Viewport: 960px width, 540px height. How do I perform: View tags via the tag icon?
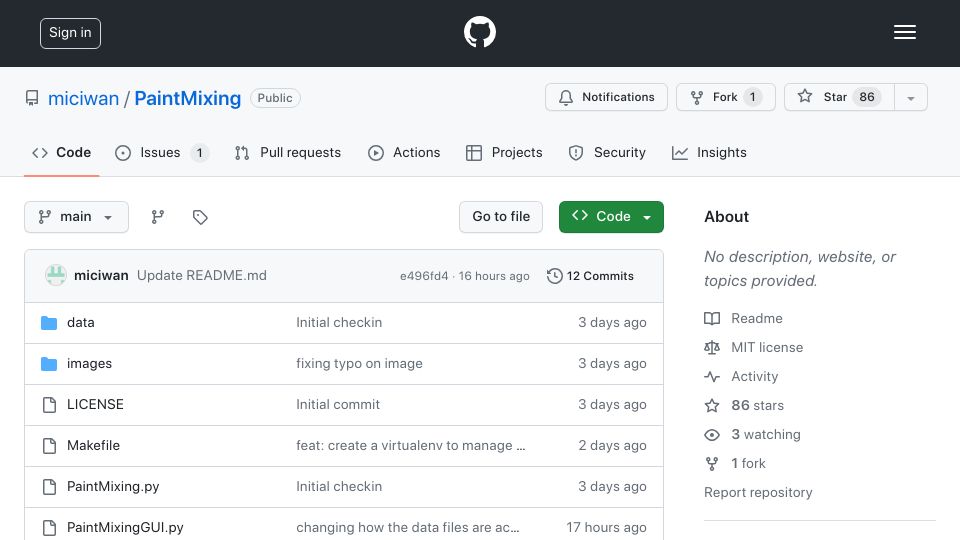[200, 217]
